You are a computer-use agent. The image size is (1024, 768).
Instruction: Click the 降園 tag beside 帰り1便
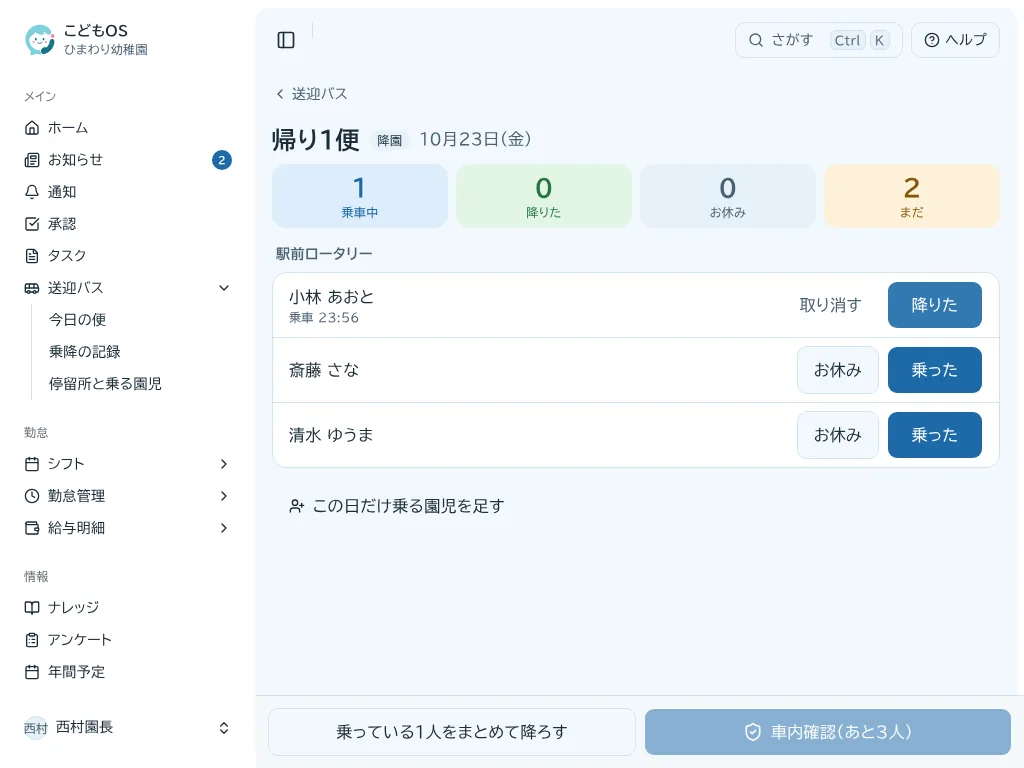[390, 140]
